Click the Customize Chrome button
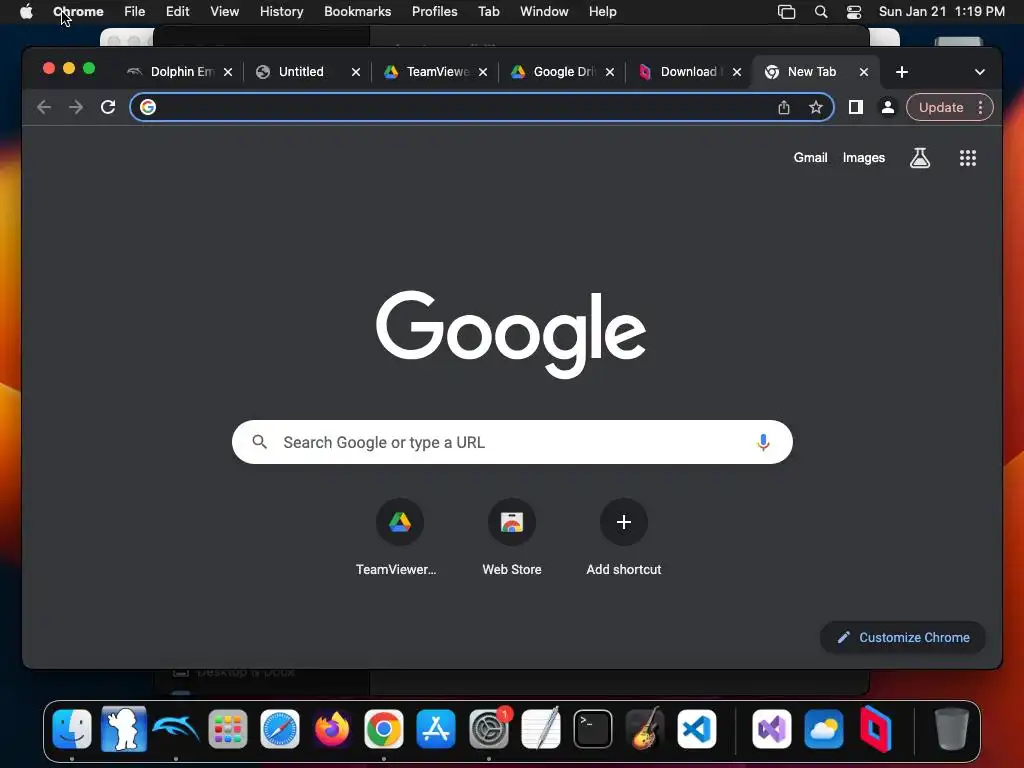Viewport: 1024px width, 768px height. pyautogui.click(x=903, y=637)
